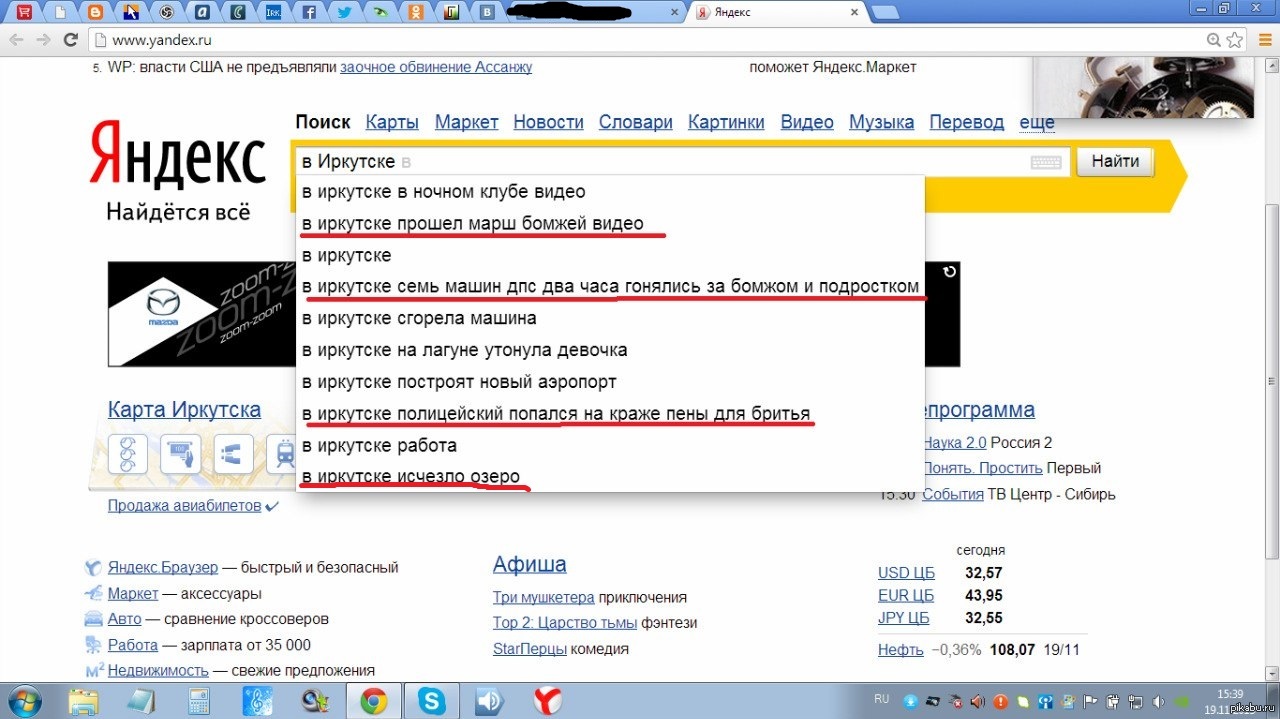The height and width of the screenshot is (719, 1280).
Task: Click the Chrome reload page button
Action: coord(70,41)
